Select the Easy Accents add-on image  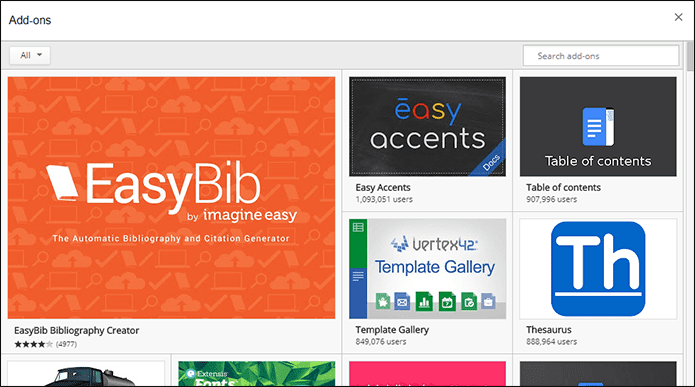pos(427,126)
